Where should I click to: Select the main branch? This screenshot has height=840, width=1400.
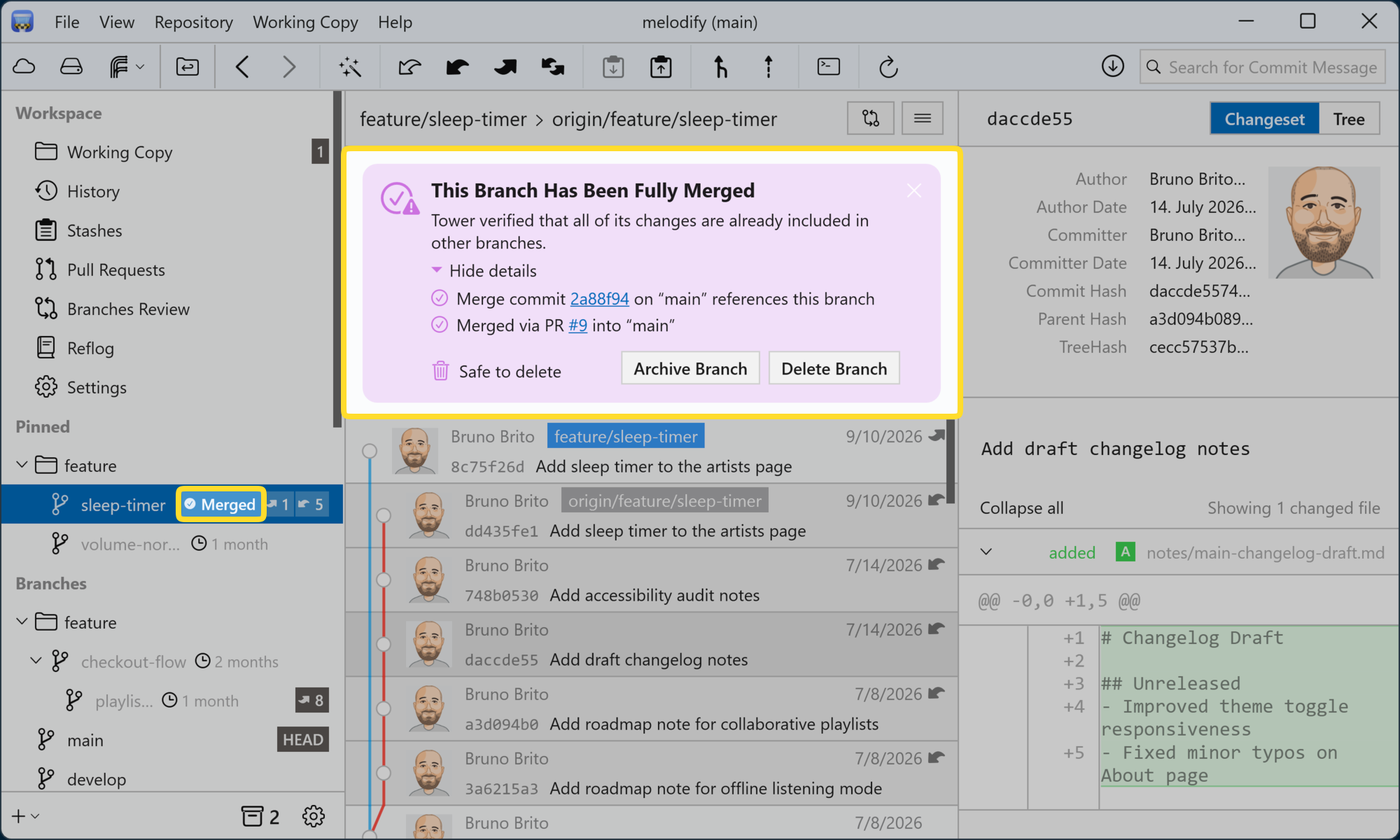(171, 740)
